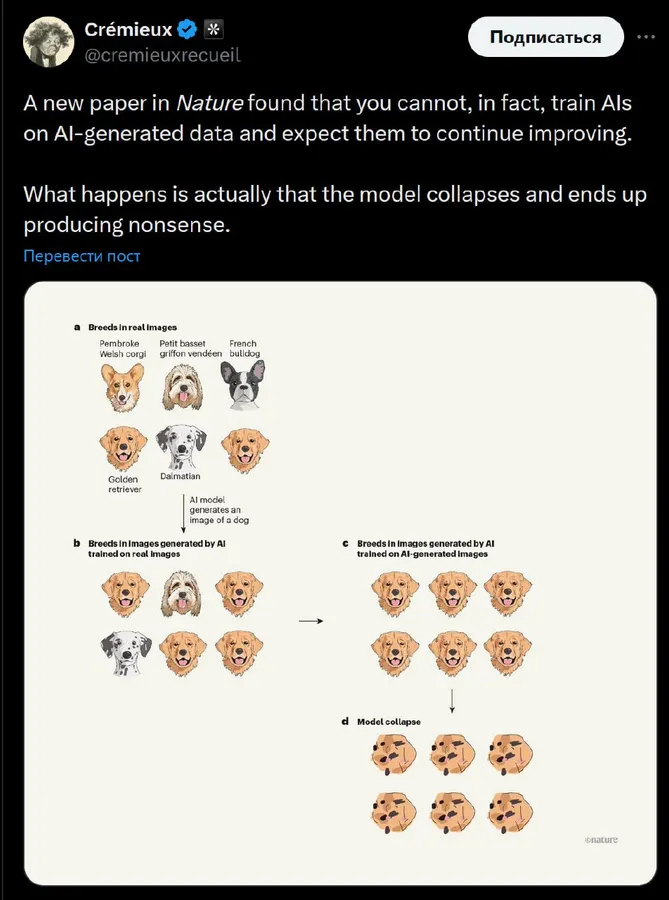Click the Golden retriever illustration in panel a

coord(123,448)
